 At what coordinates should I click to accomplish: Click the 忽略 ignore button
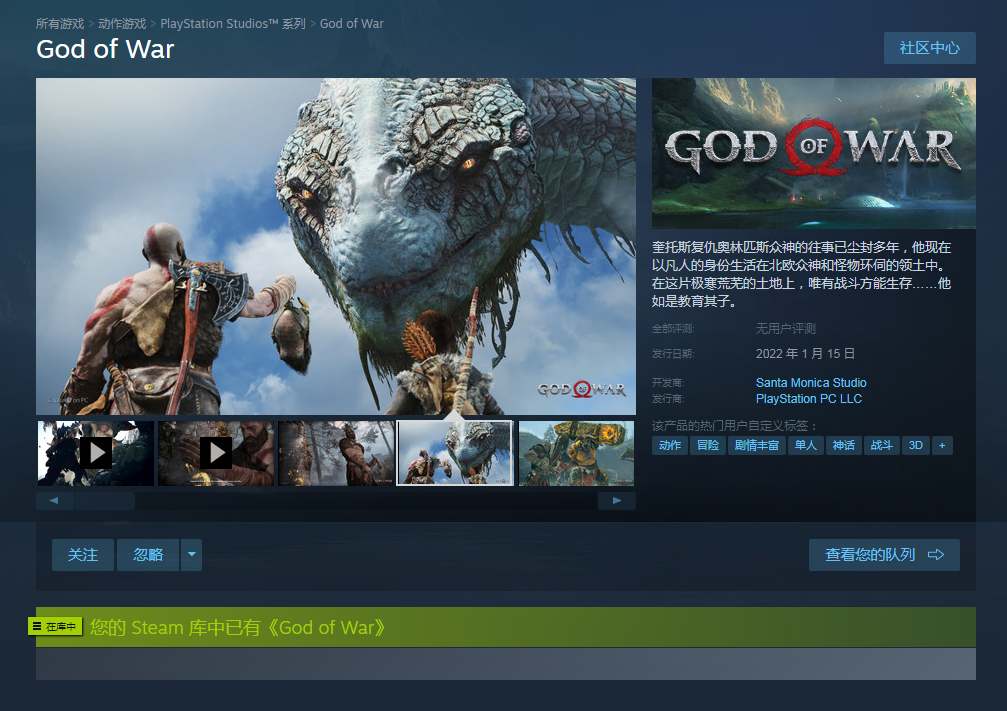pyautogui.click(x=148, y=555)
